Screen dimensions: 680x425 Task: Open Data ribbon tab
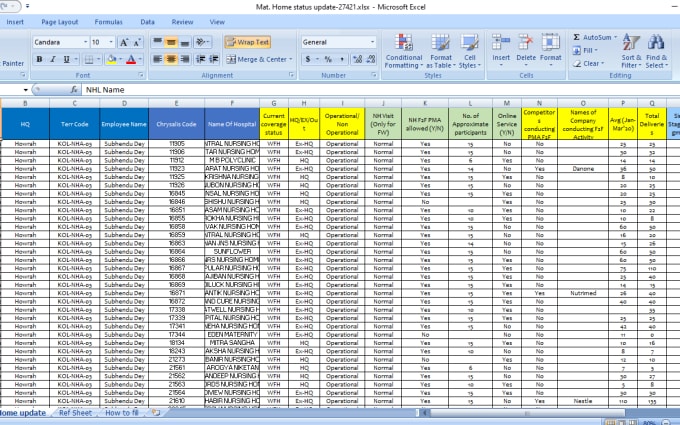point(147,22)
